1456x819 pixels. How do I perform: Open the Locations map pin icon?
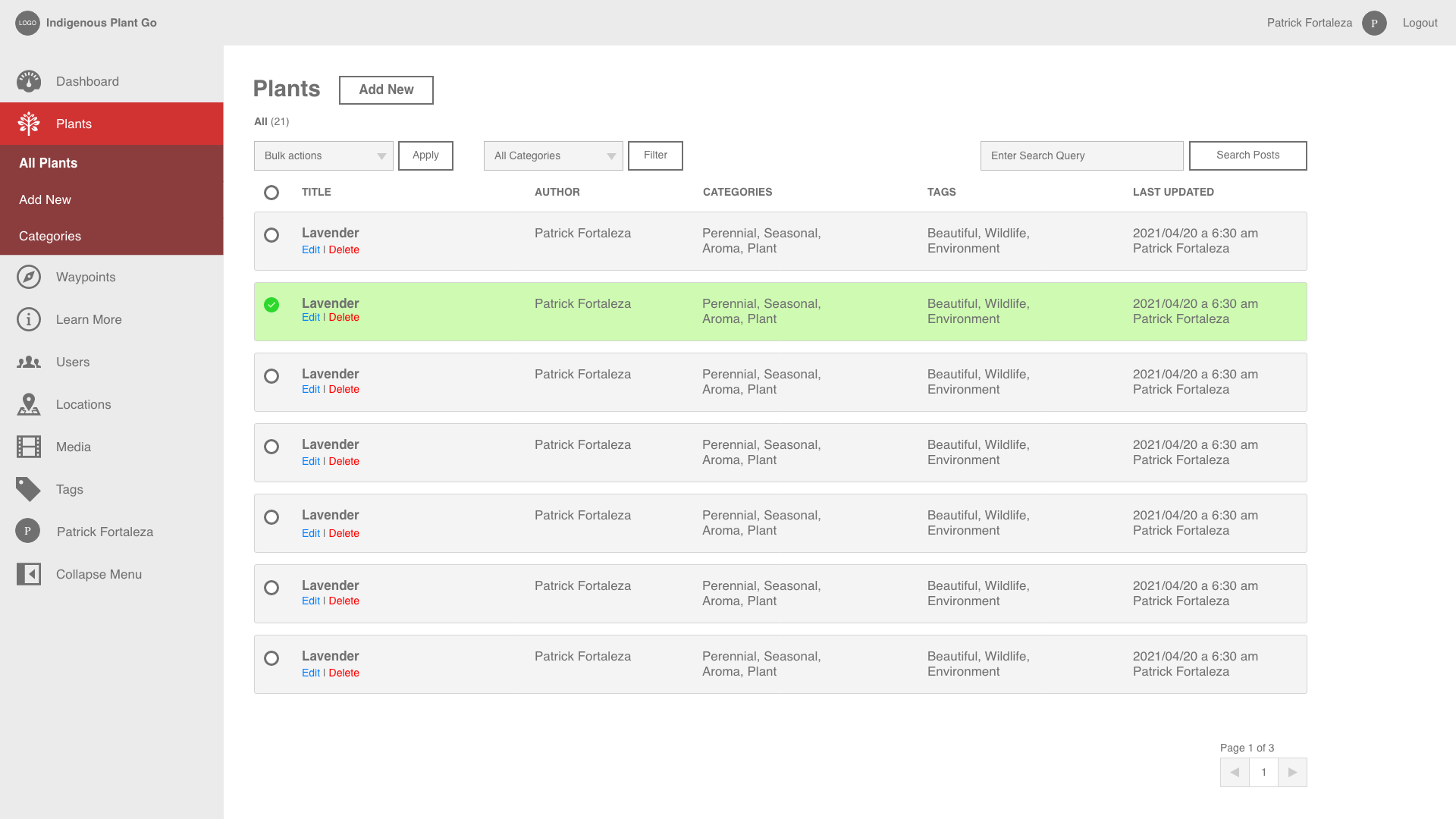pos(29,404)
